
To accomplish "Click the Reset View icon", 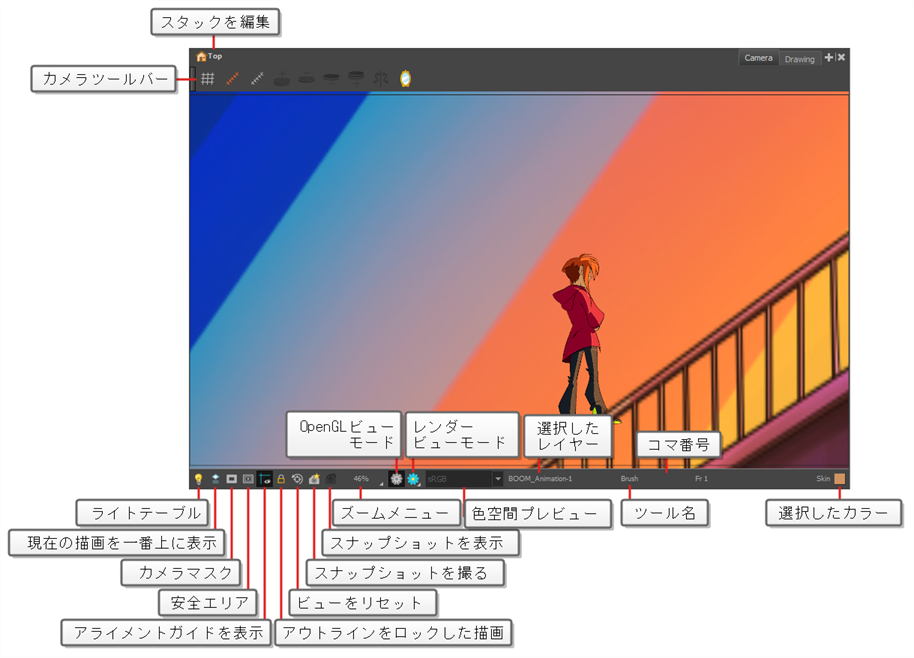I will point(297,479).
